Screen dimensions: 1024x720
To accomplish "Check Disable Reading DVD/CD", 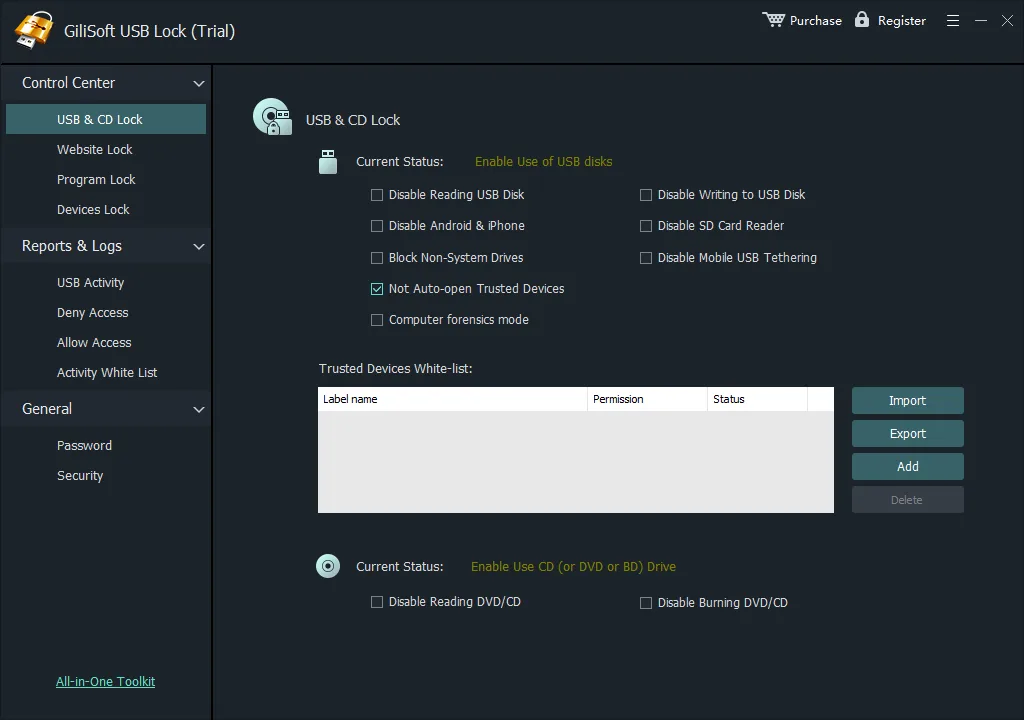I will pyautogui.click(x=377, y=602).
